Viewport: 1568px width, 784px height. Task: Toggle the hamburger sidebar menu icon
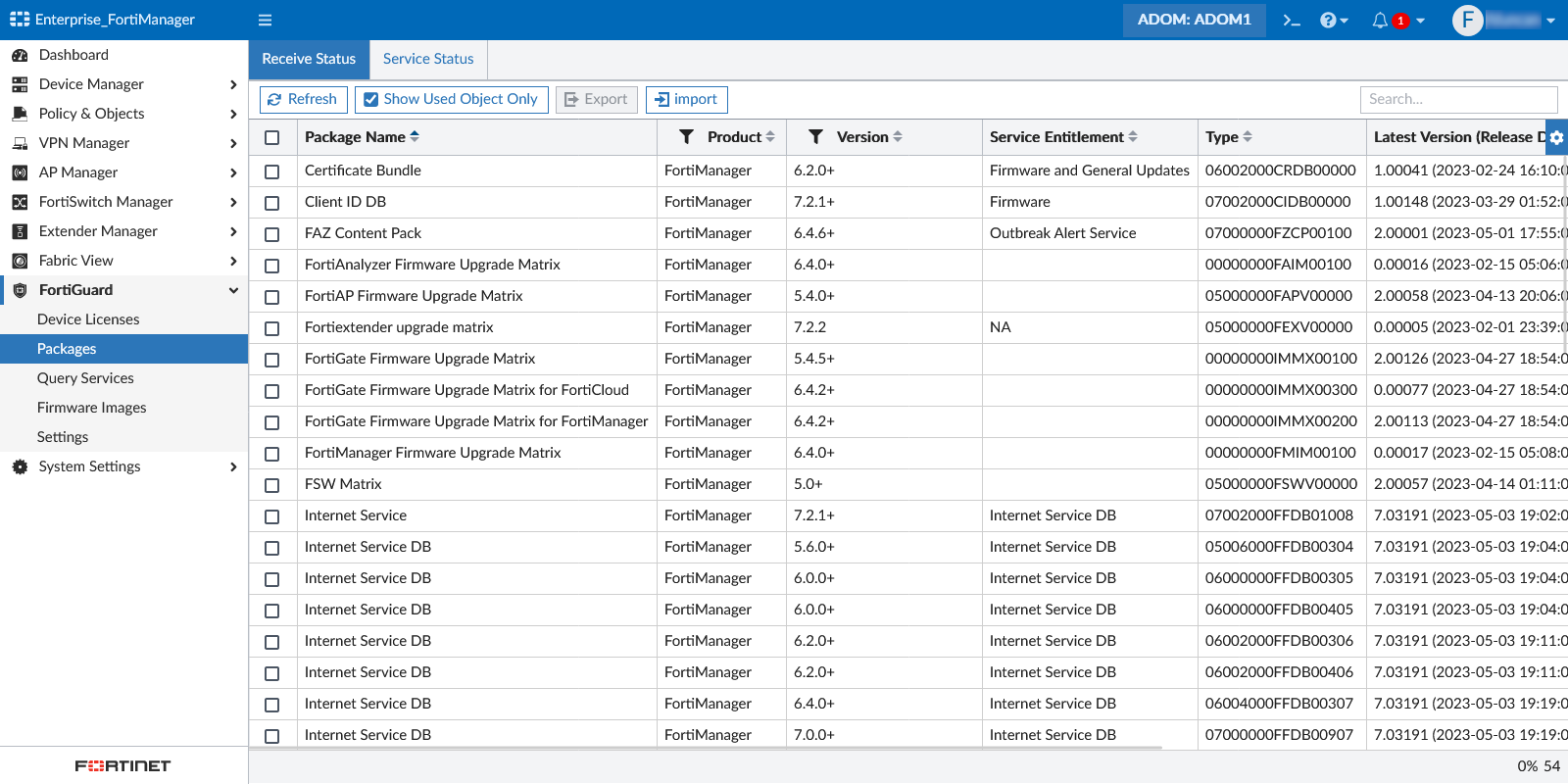[265, 20]
